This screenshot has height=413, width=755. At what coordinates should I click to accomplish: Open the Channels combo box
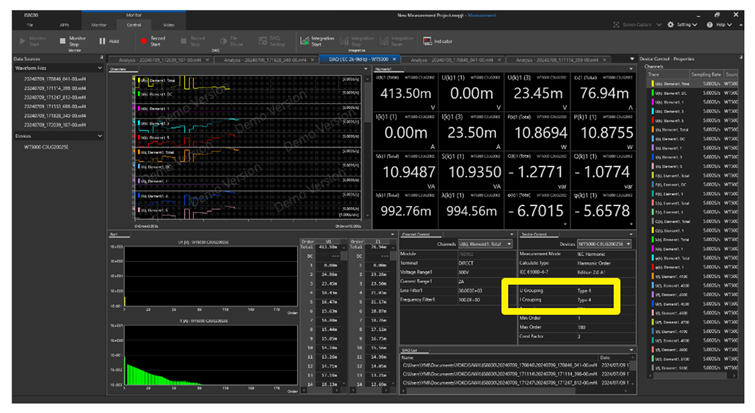pos(485,244)
